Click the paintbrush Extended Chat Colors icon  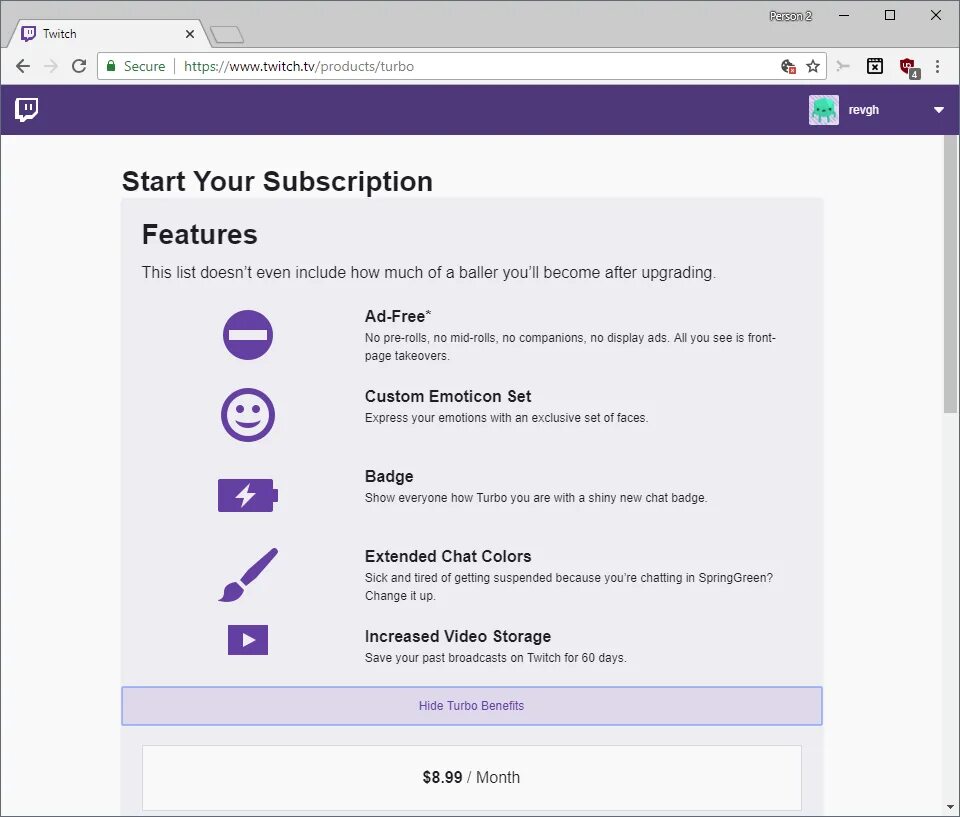247,574
